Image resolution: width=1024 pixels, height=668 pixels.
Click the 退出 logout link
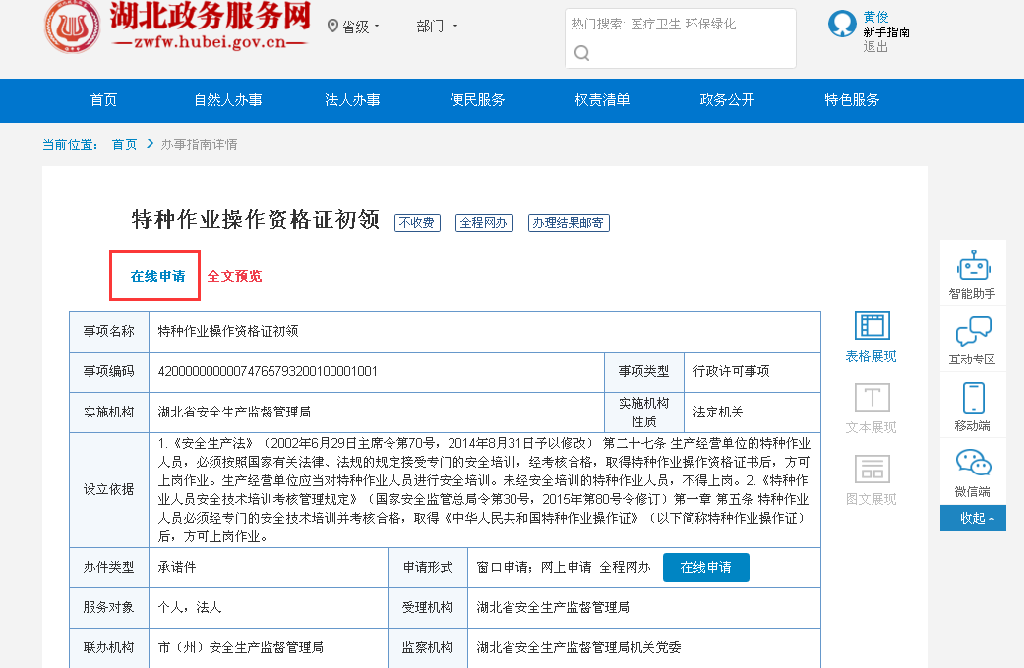875,47
